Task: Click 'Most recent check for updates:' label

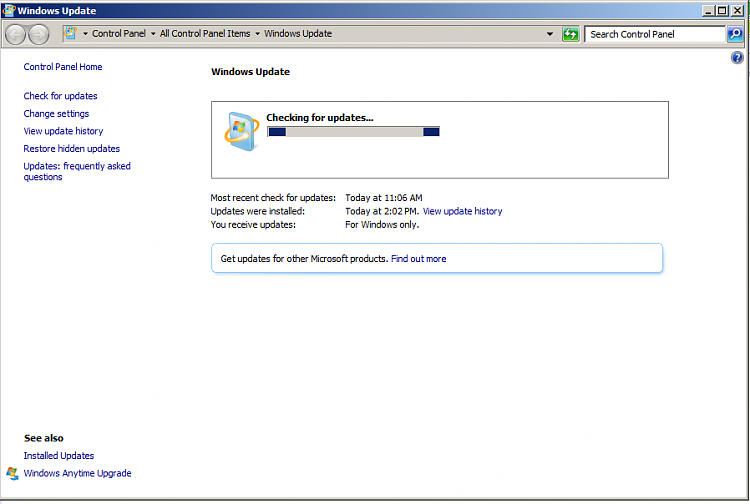Action: 273,198
